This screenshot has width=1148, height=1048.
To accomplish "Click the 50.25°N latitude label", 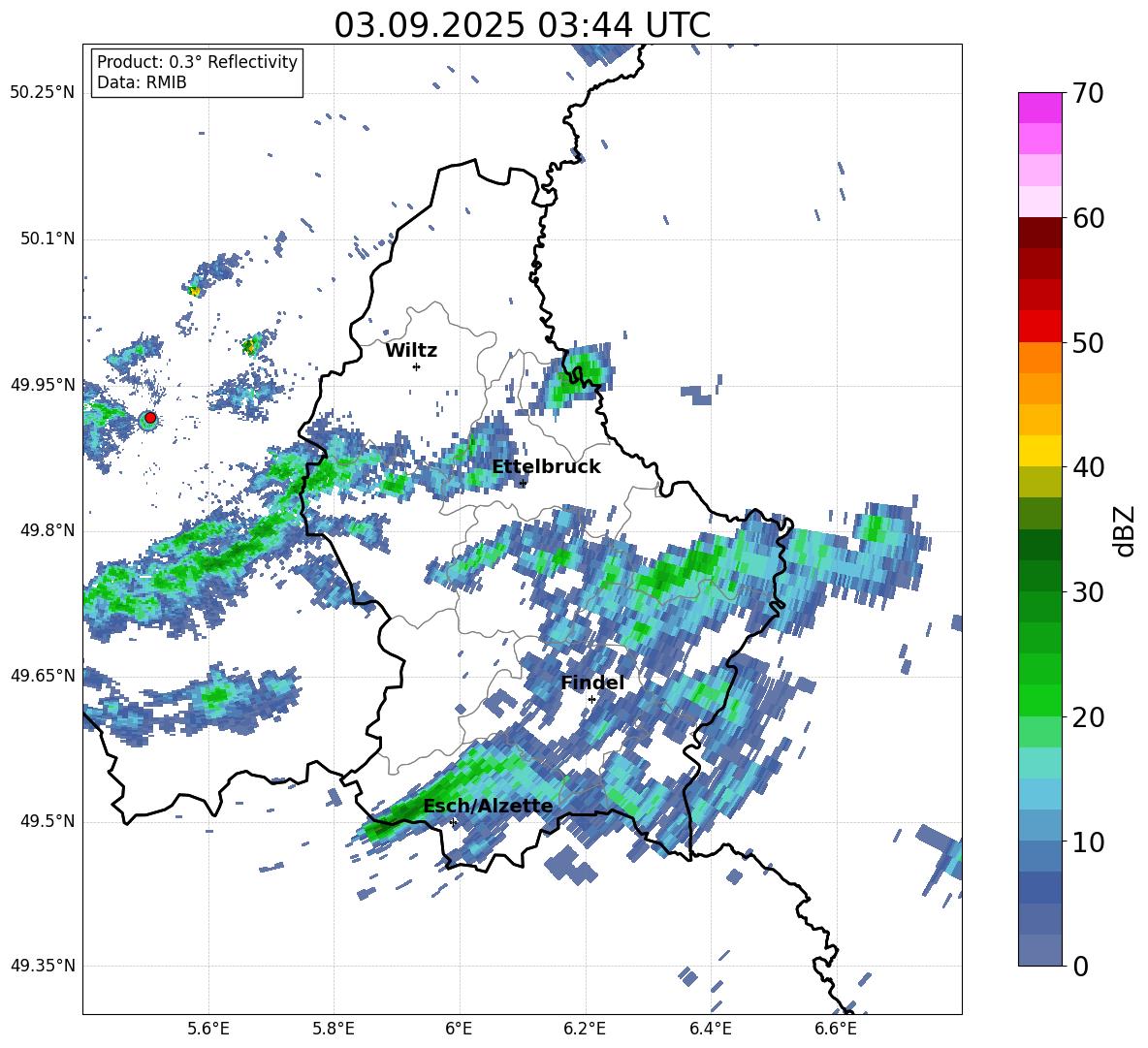I will point(43,93).
